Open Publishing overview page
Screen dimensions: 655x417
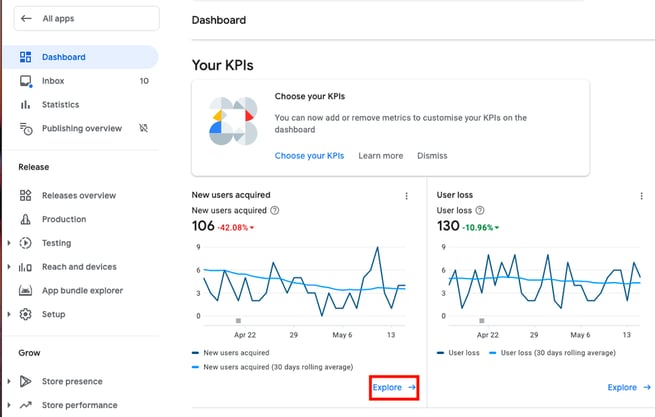[81, 129]
